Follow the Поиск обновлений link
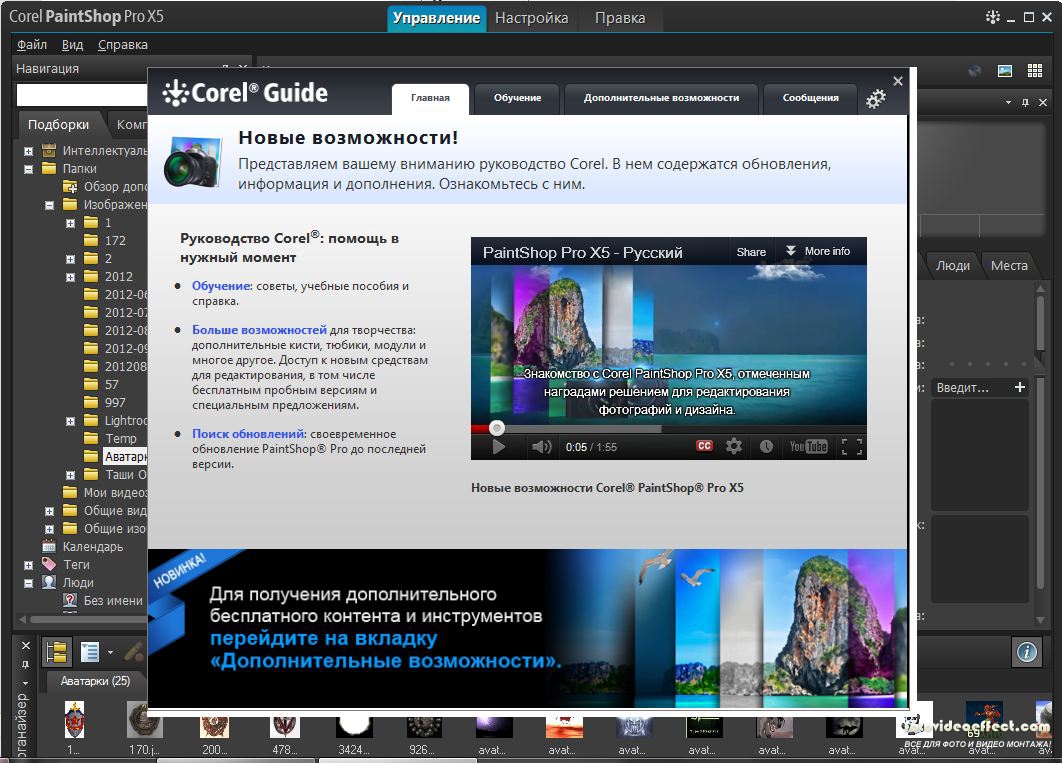Image resolution: width=1062 pixels, height=763 pixels. click(x=249, y=434)
